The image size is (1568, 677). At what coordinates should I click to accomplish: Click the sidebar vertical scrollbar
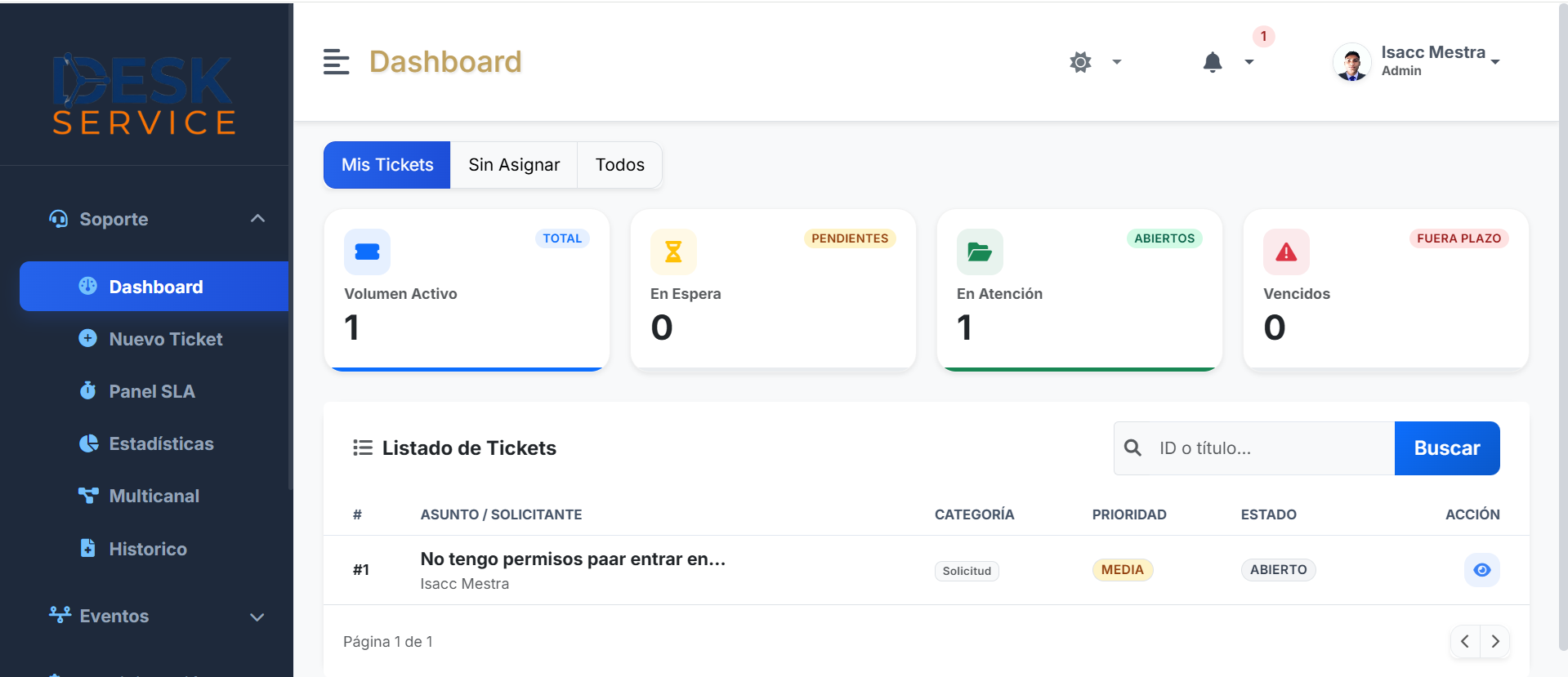tap(290, 245)
